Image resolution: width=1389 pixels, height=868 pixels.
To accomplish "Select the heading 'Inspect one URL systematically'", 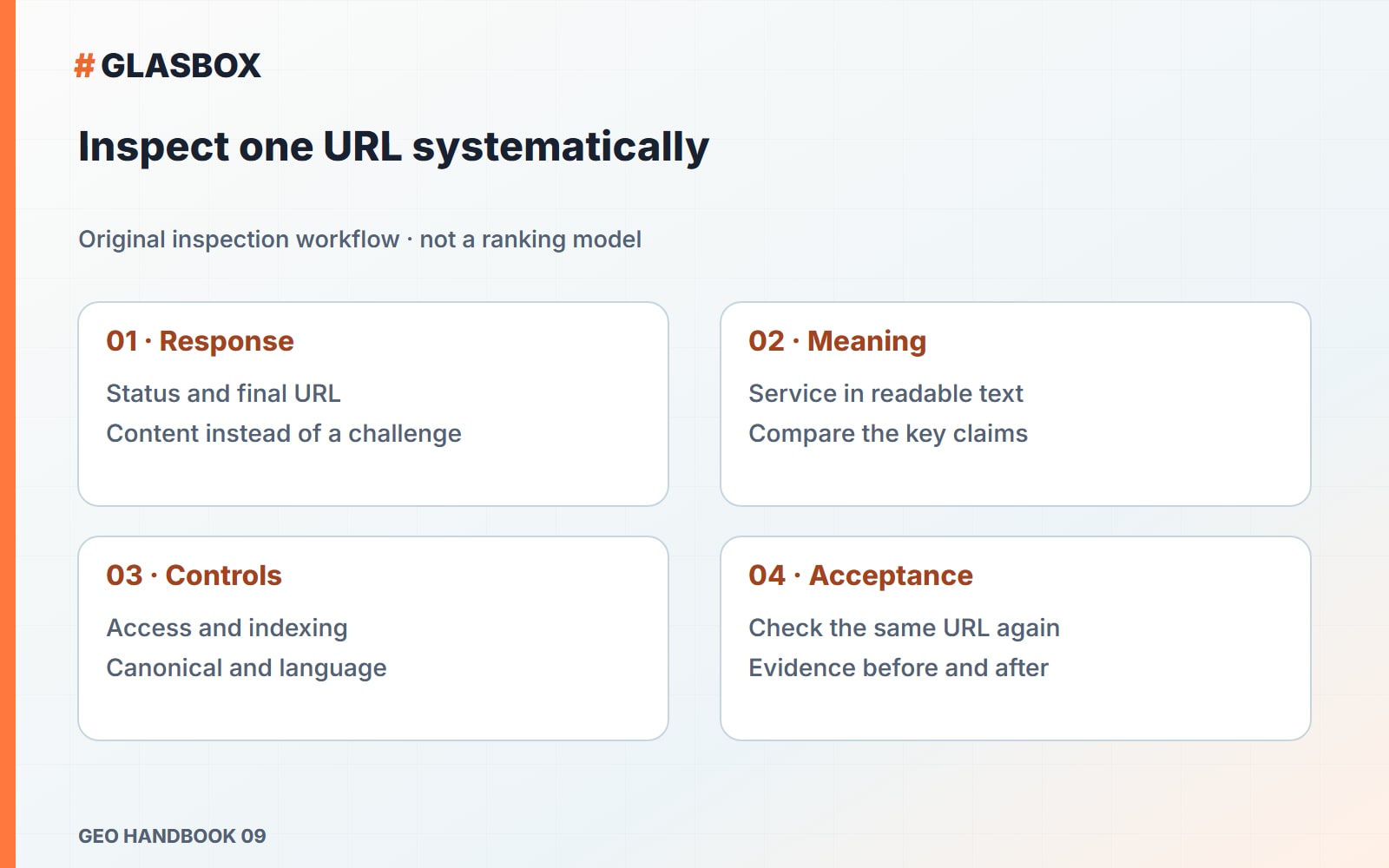I will click(393, 147).
